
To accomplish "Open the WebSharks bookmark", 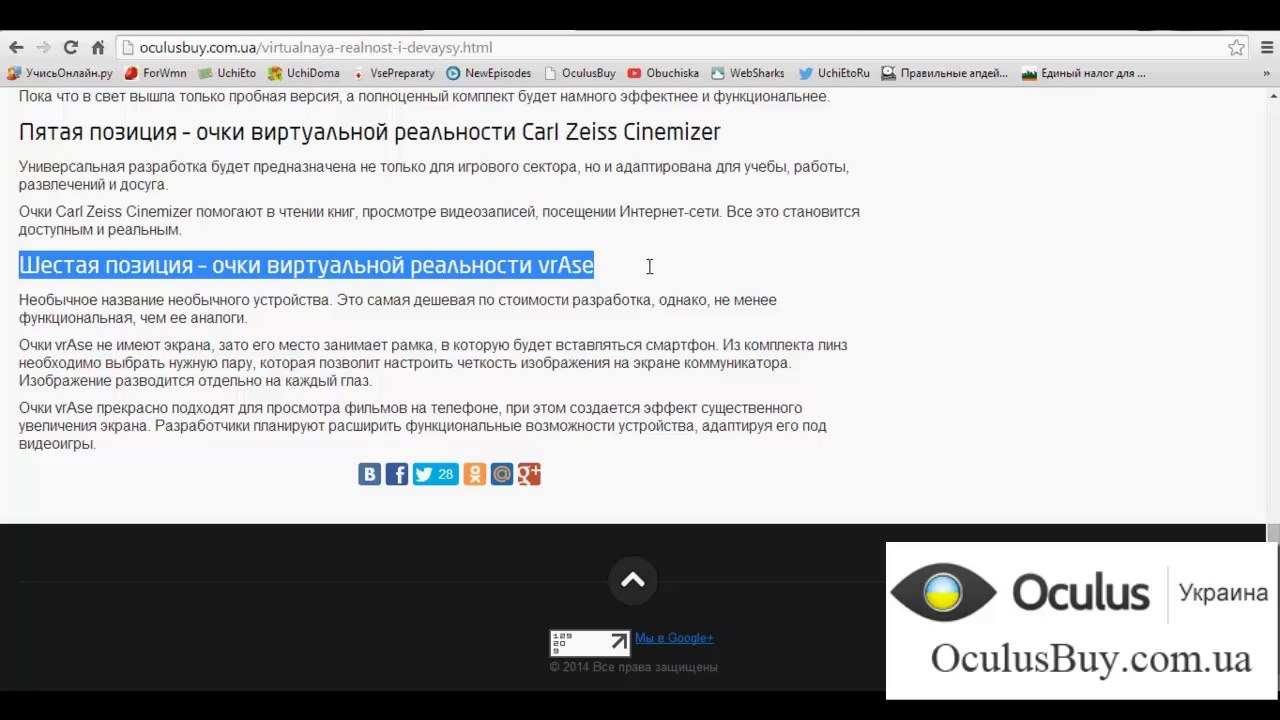I will coord(747,73).
